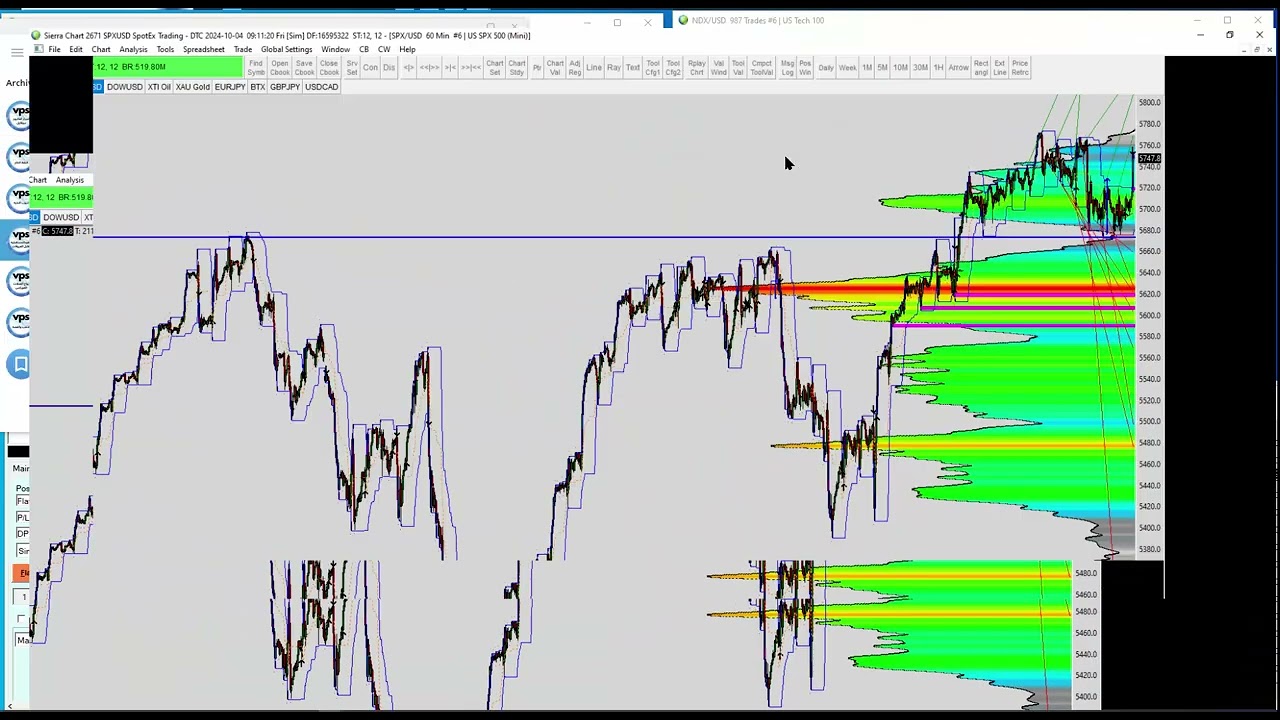Open Pos Win positions window

pos(805,67)
